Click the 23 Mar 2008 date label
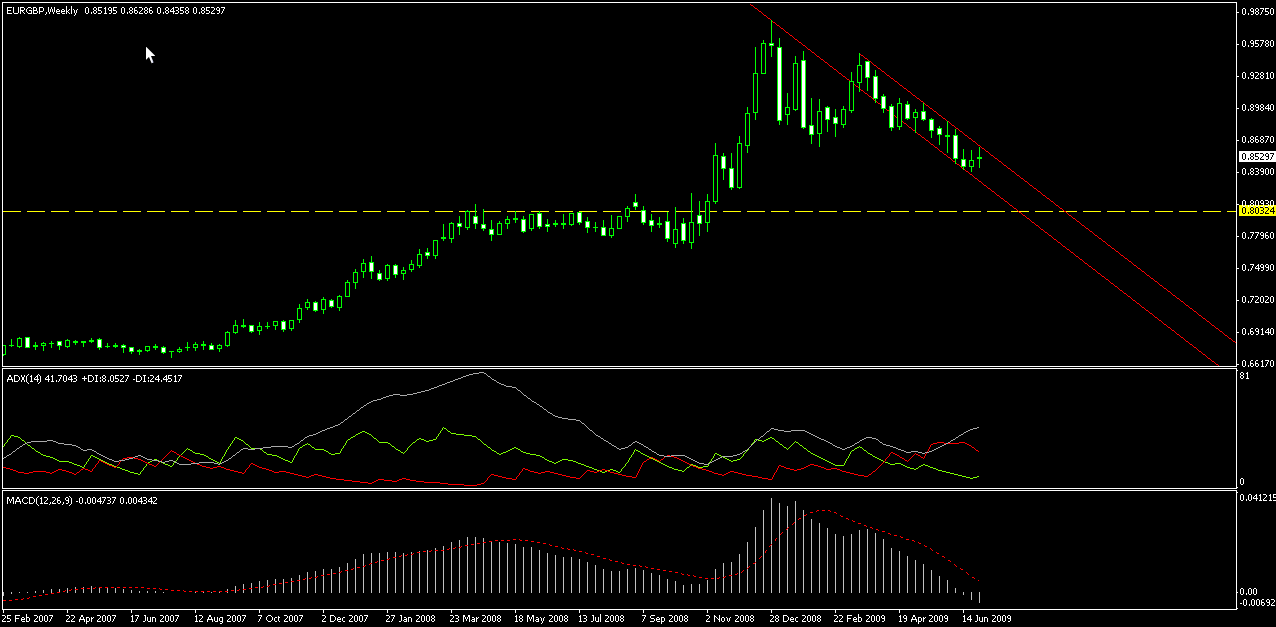Viewport: 1276px width, 627px height. click(x=475, y=619)
